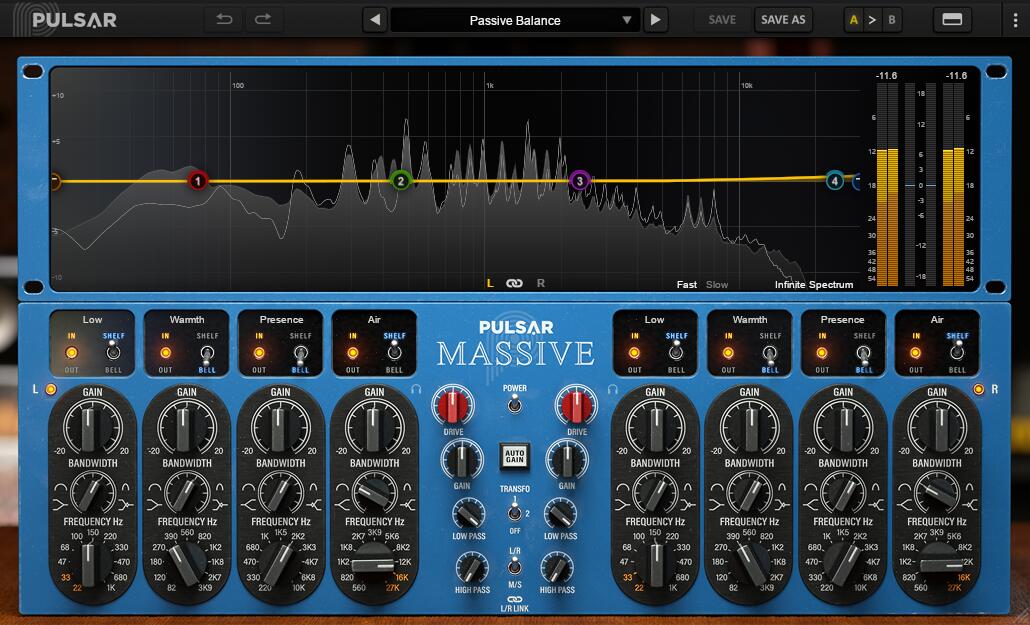The image size is (1030, 625).
Task: Toggle left Low band IN/OUT light
Action: pos(71,353)
